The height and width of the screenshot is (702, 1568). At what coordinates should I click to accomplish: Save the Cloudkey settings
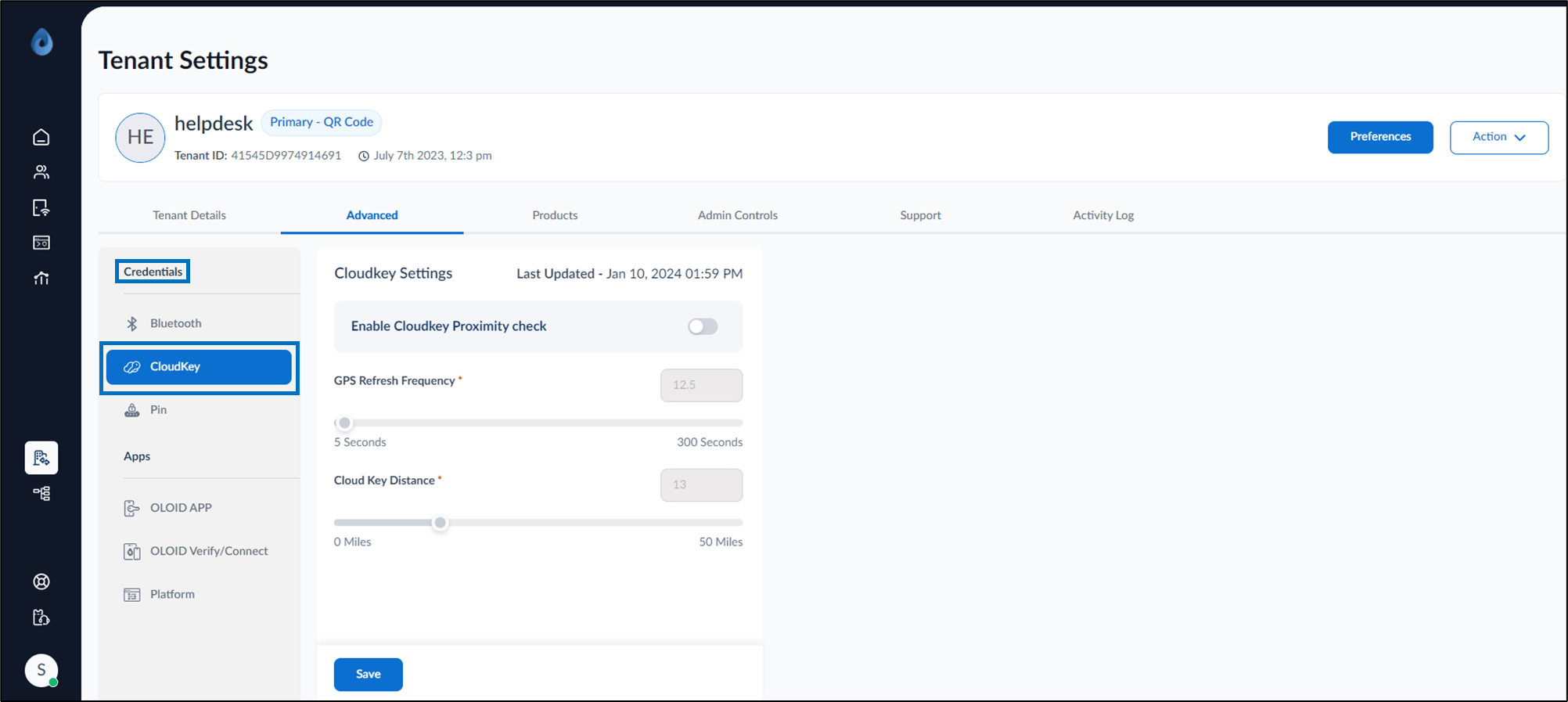(369, 675)
